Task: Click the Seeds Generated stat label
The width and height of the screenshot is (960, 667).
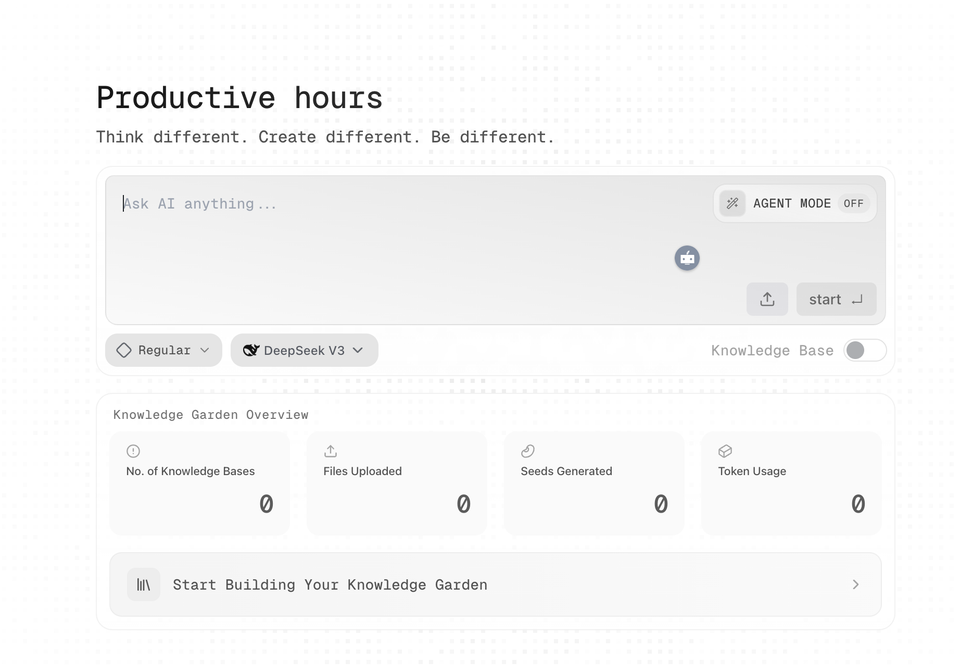Action: tap(566, 471)
